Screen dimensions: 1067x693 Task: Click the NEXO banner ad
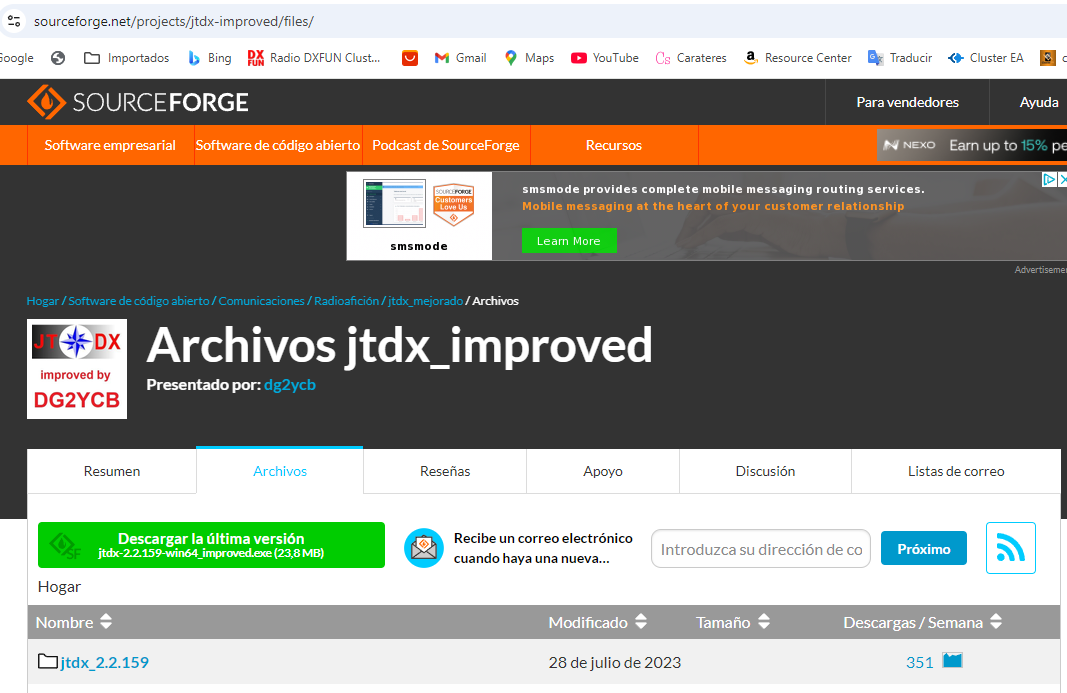click(972, 145)
